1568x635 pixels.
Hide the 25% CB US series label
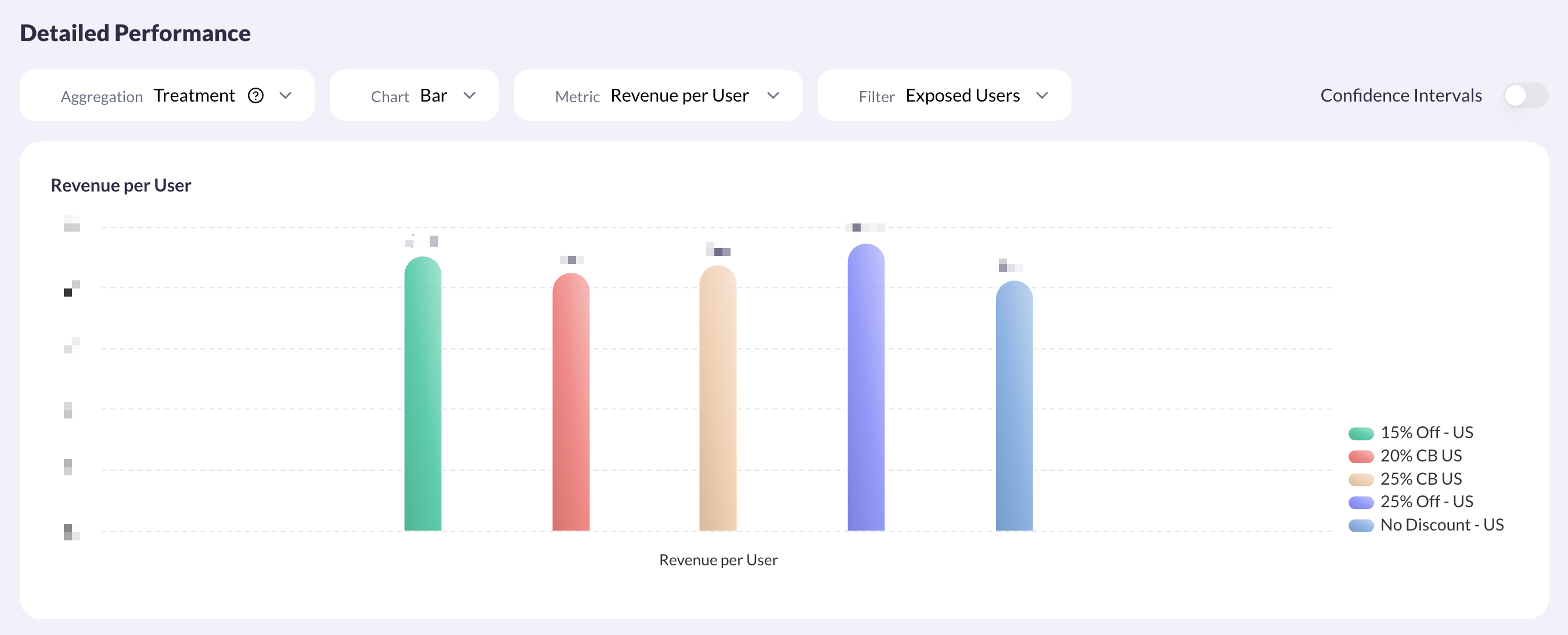click(1420, 479)
